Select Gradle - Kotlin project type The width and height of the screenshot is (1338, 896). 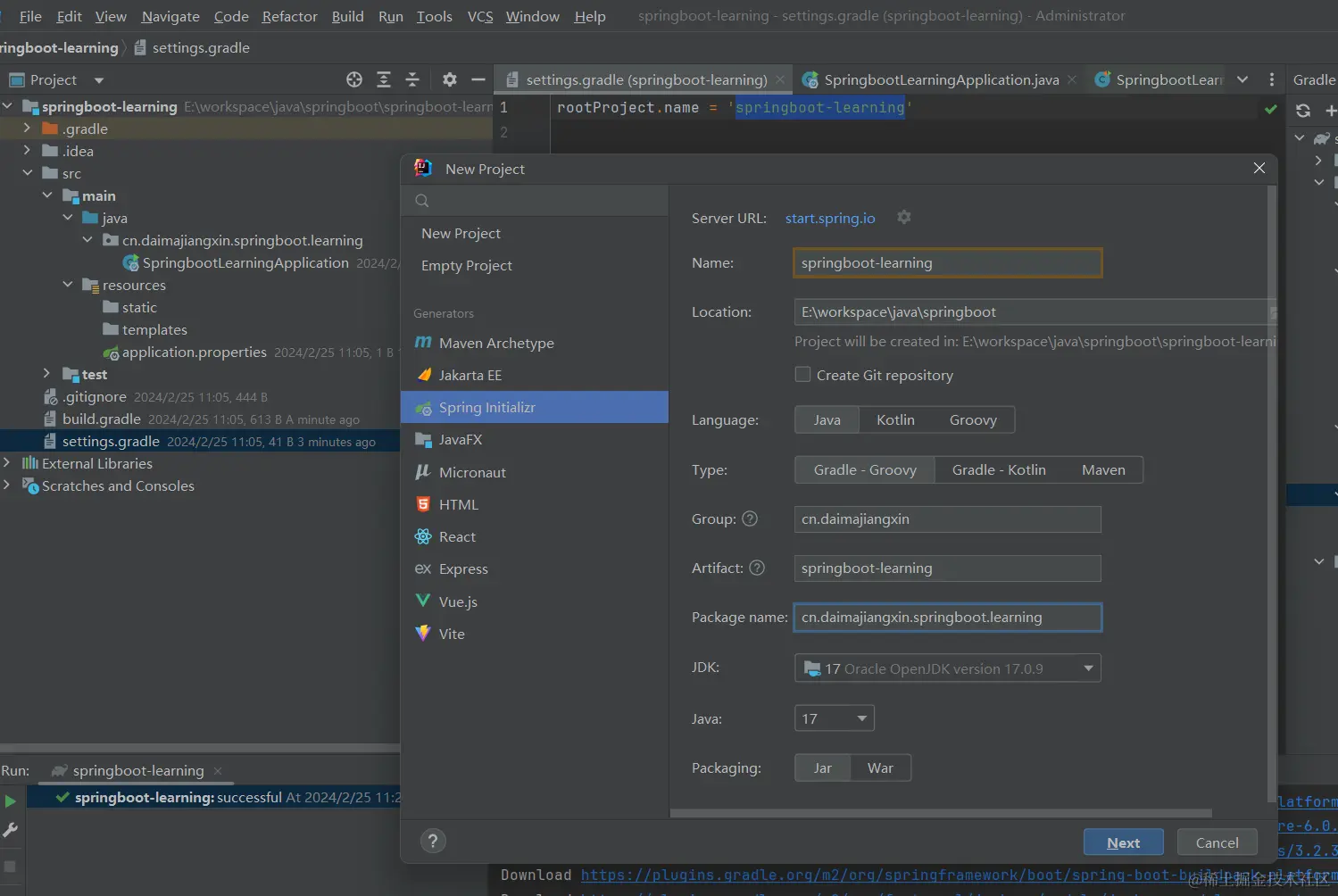pos(999,469)
